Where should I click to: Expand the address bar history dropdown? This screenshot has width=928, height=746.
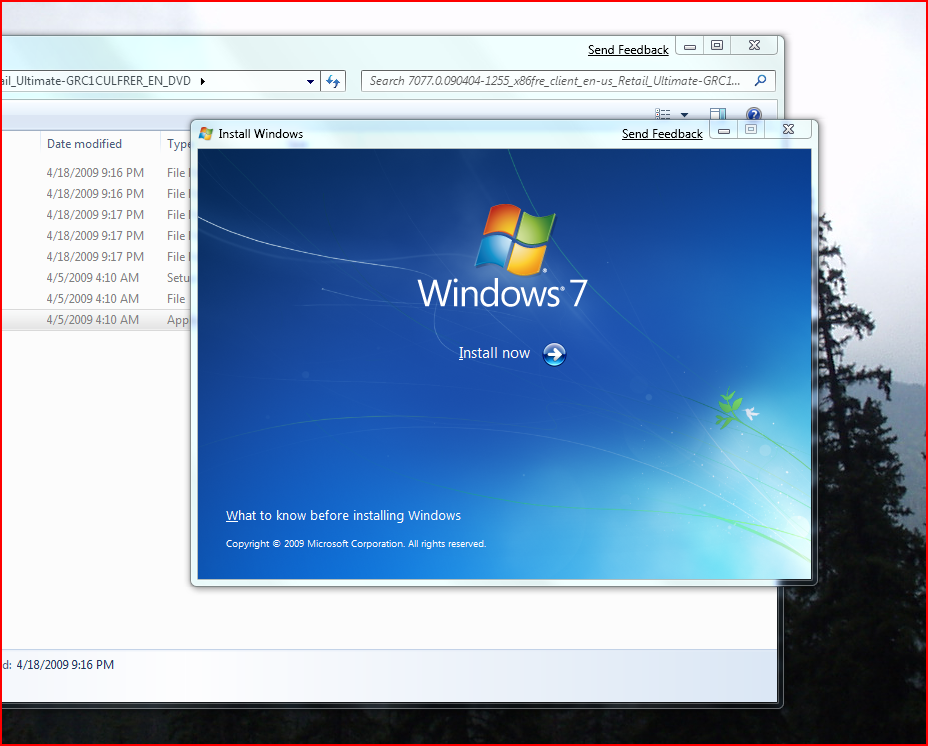[309, 81]
